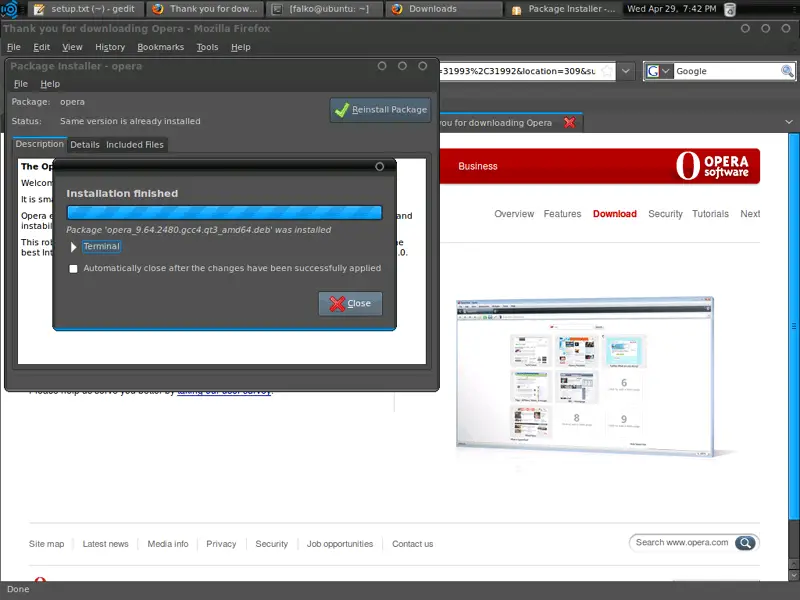Click the Job opportunities footer link
The height and width of the screenshot is (600, 800).
coord(340,544)
